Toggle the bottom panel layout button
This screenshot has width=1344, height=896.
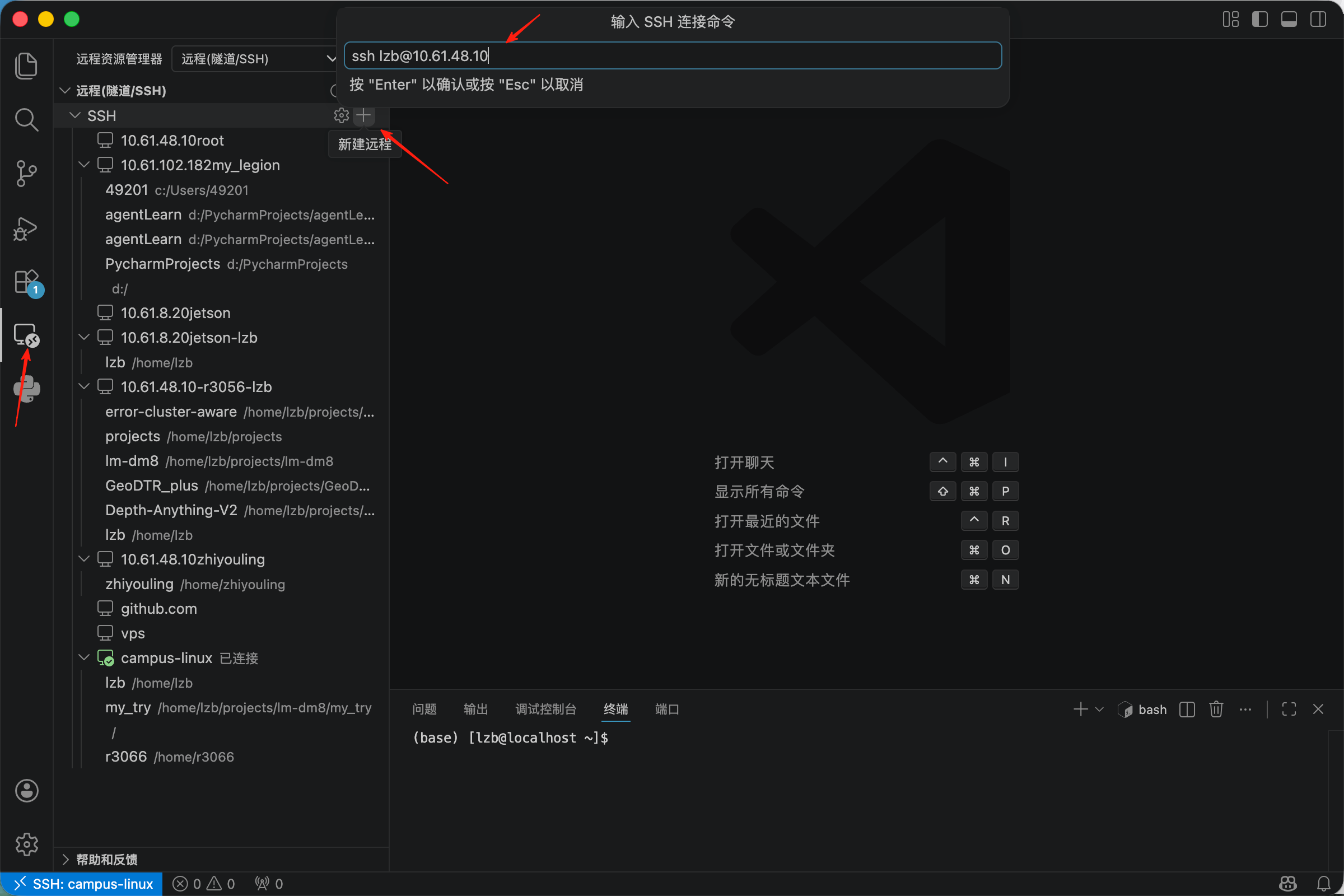point(1289,20)
